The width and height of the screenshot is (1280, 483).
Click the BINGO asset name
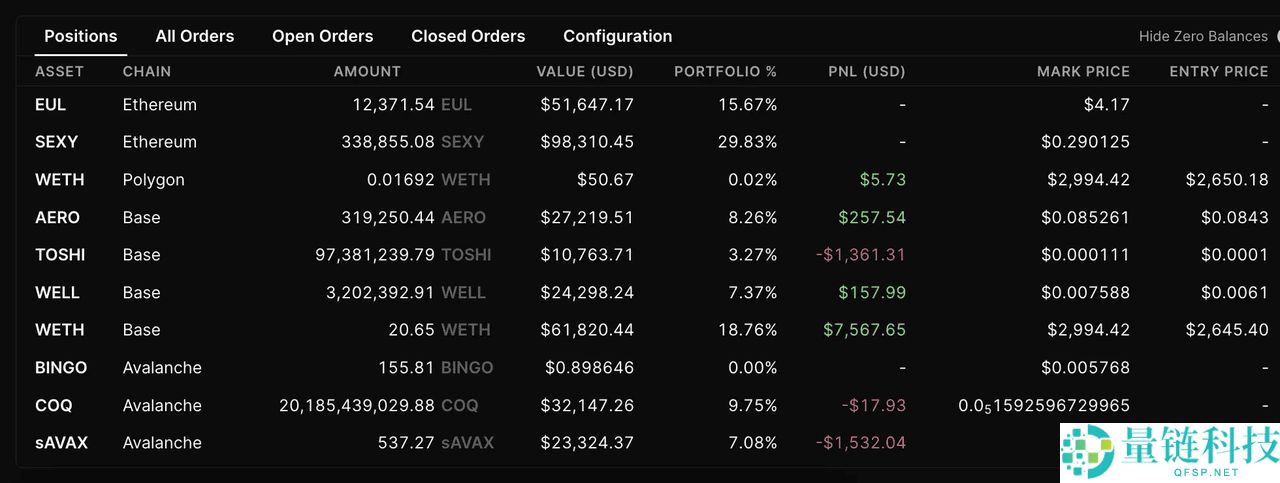point(61,368)
